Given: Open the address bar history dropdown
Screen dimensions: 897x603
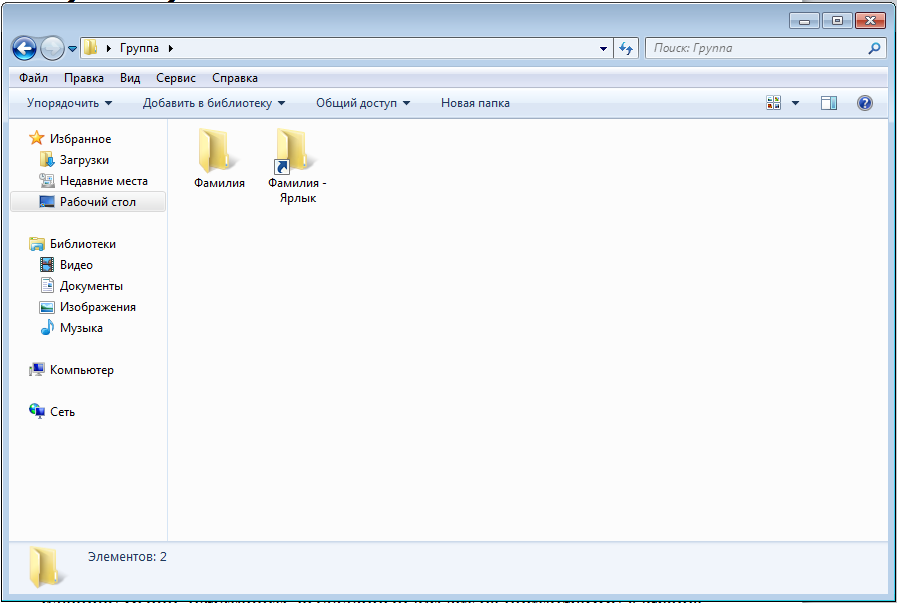Looking at the screenshot, I should [x=603, y=49].
